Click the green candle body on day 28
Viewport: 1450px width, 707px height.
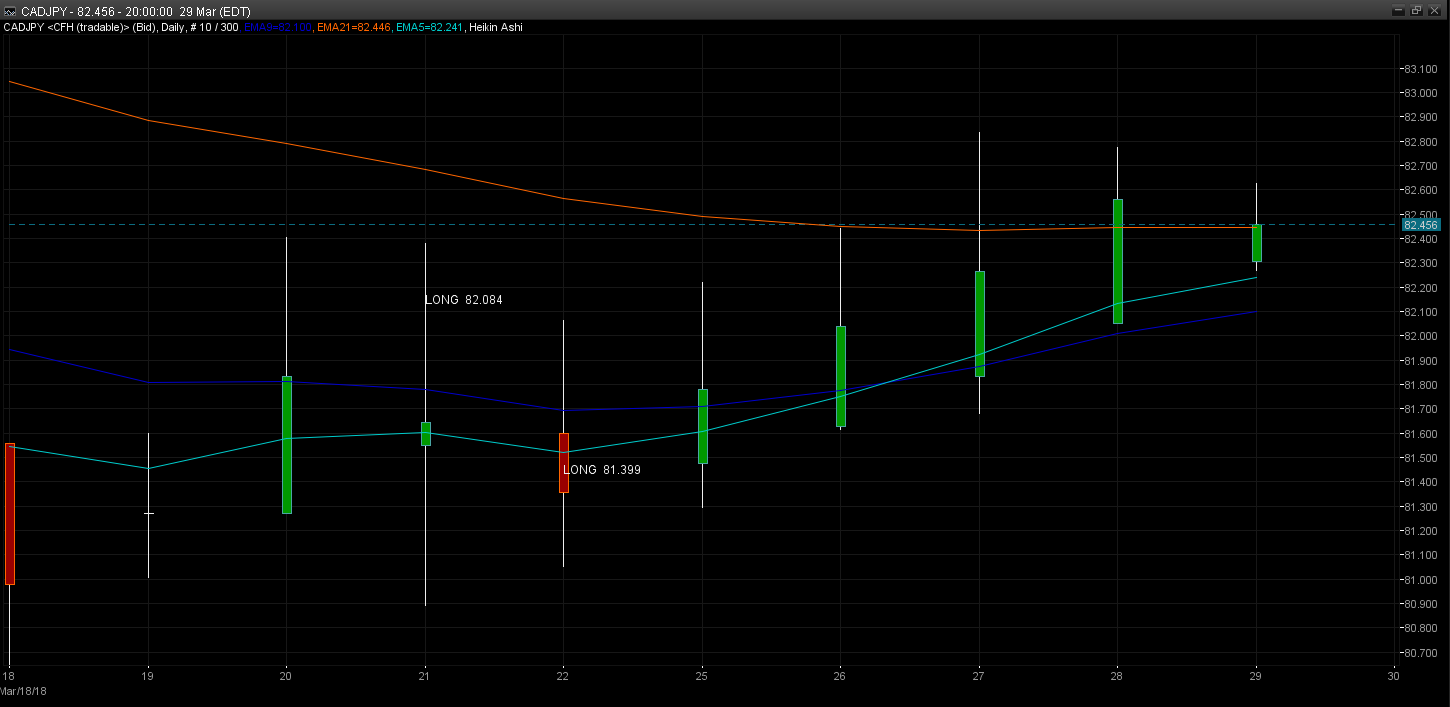(x=1117, y=261)
